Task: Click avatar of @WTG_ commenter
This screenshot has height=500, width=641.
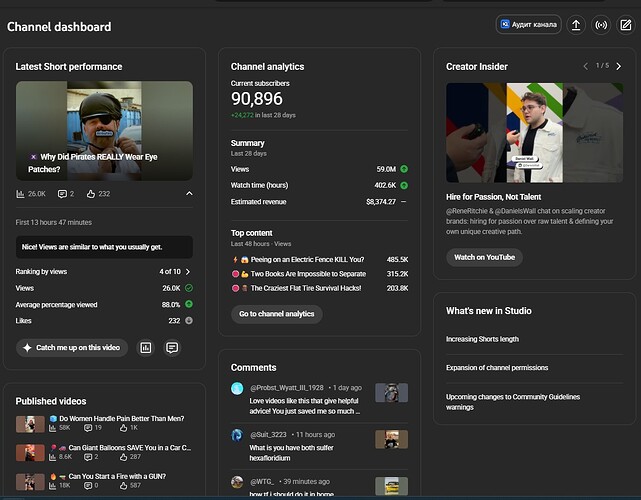Action: (237, 482)
